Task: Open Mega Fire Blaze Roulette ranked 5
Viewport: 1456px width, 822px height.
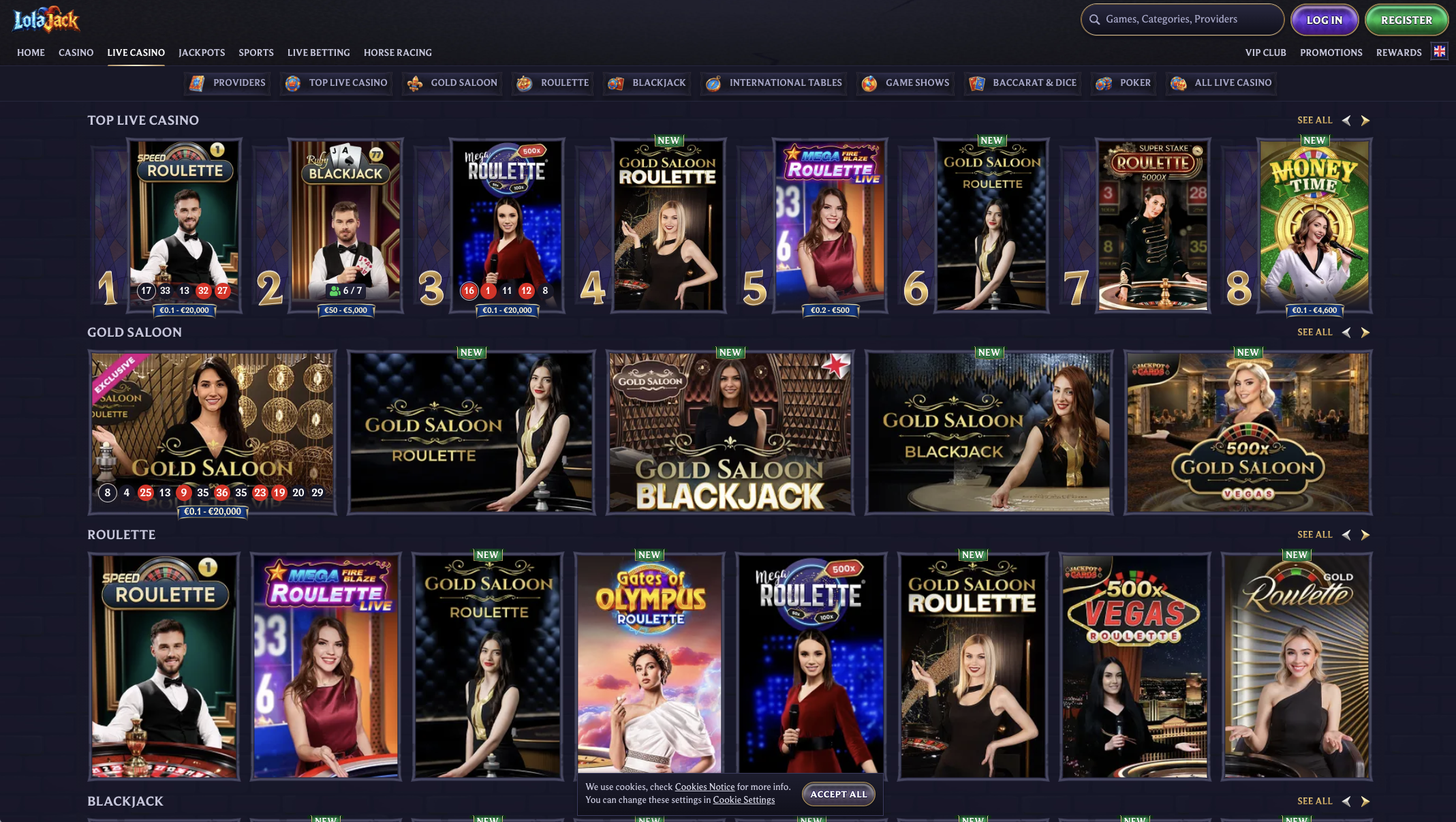Action: coord(829,225)
